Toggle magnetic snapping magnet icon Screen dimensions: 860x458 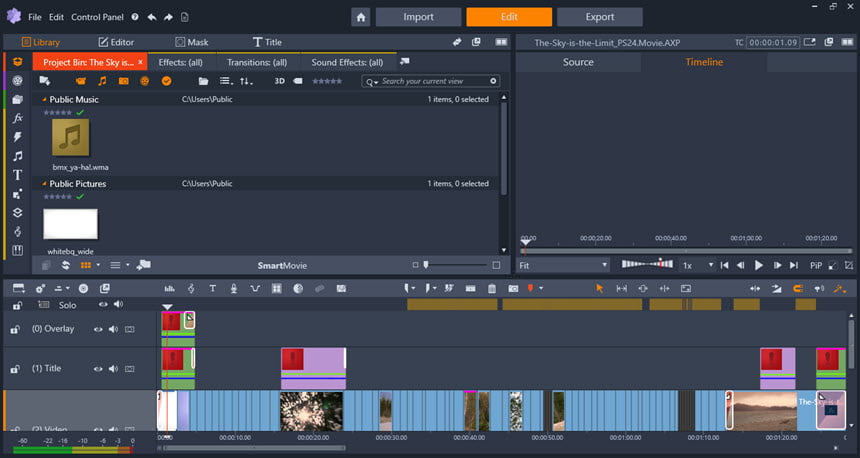[x=798, y=289]
